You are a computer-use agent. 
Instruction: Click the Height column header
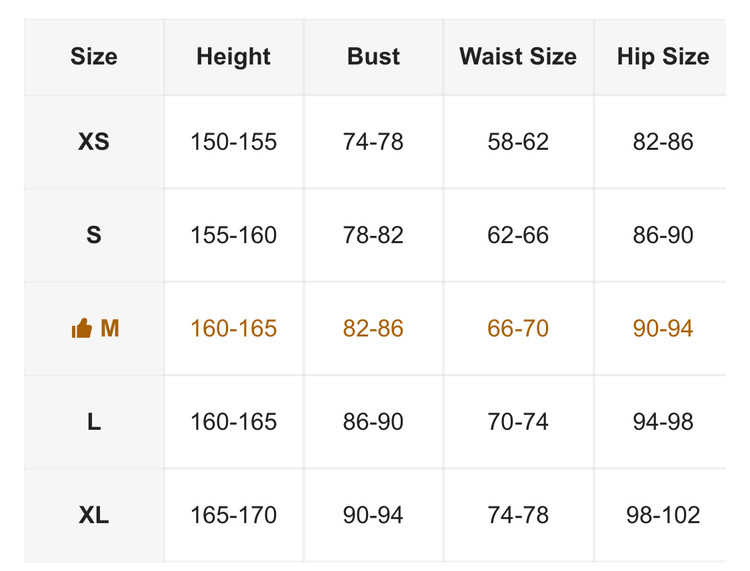pyautogui.click(x=233, y=57)
